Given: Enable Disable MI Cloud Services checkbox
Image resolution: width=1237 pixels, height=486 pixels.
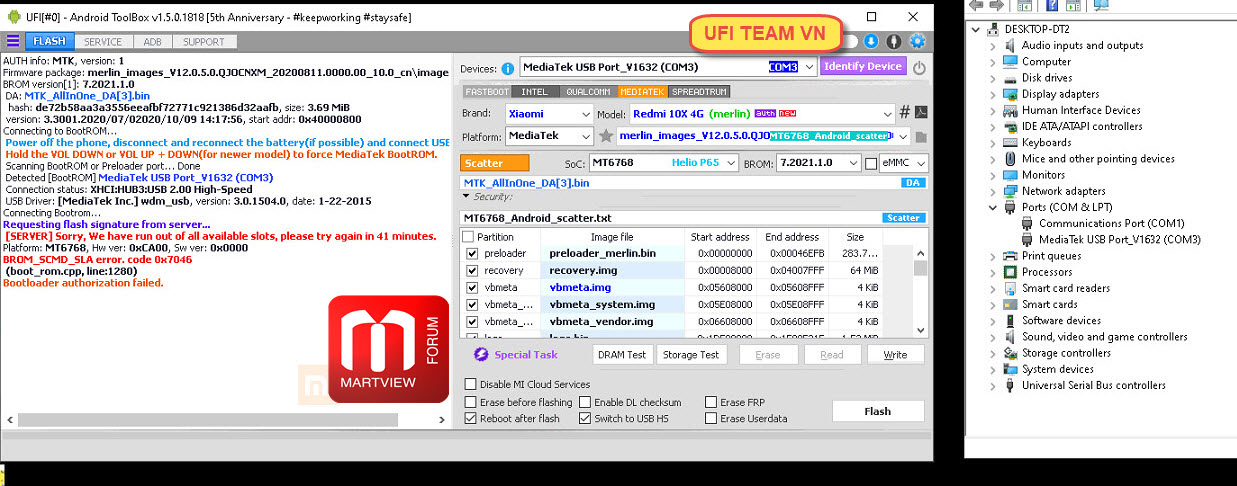Looking at the screenshot, I should [x=471, y=384].
